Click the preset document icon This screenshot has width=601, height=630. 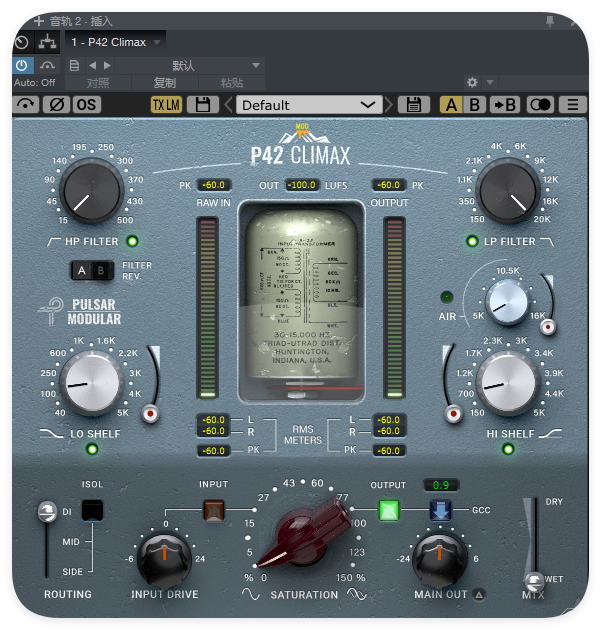[74, 65]
